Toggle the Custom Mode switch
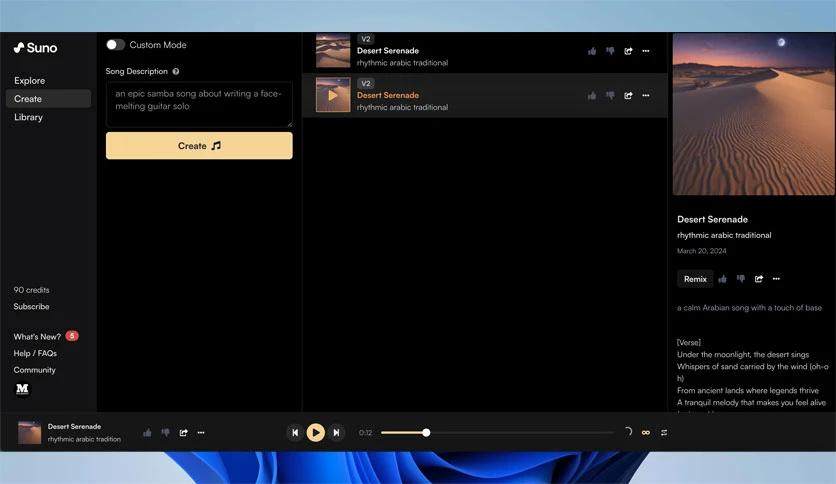836x484 pixels. (x=115, y=45)
